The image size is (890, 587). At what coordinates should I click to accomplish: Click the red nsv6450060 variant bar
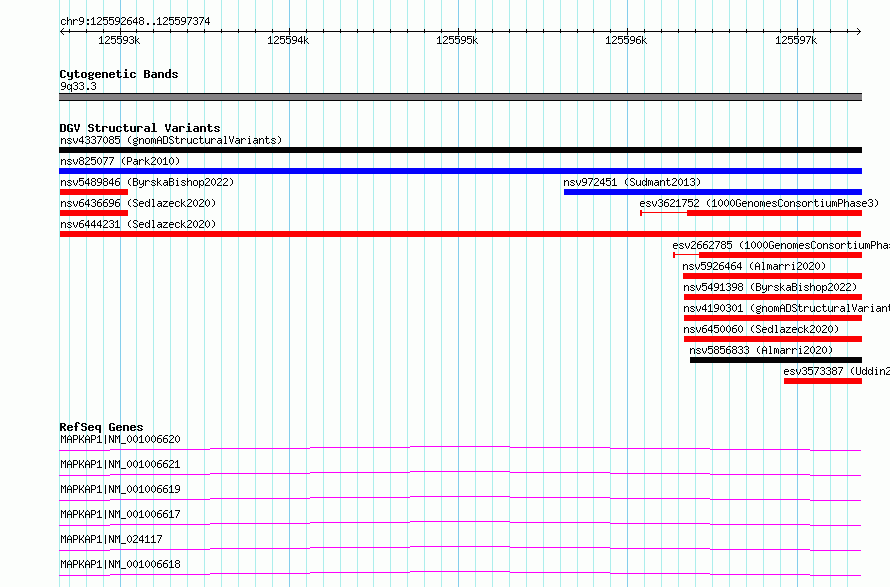coord(773,339)
